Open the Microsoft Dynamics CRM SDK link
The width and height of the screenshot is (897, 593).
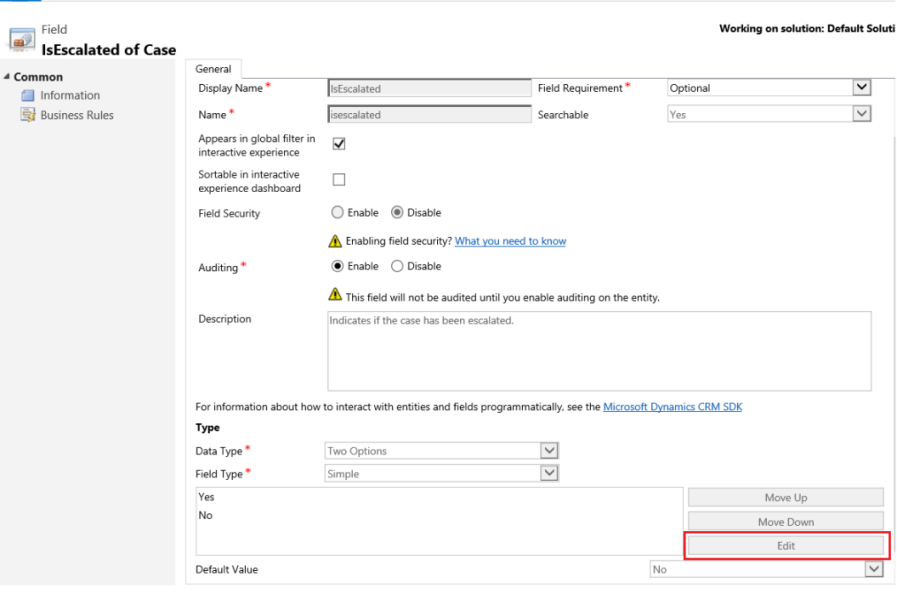click(x=672, y=407)
